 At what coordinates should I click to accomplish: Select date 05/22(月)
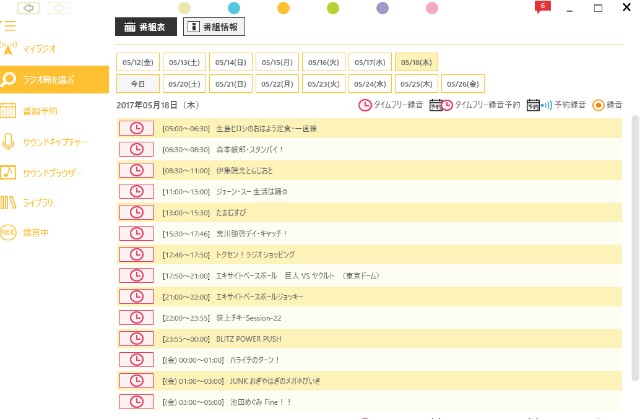pyautogui.click(x=277, y=84)
